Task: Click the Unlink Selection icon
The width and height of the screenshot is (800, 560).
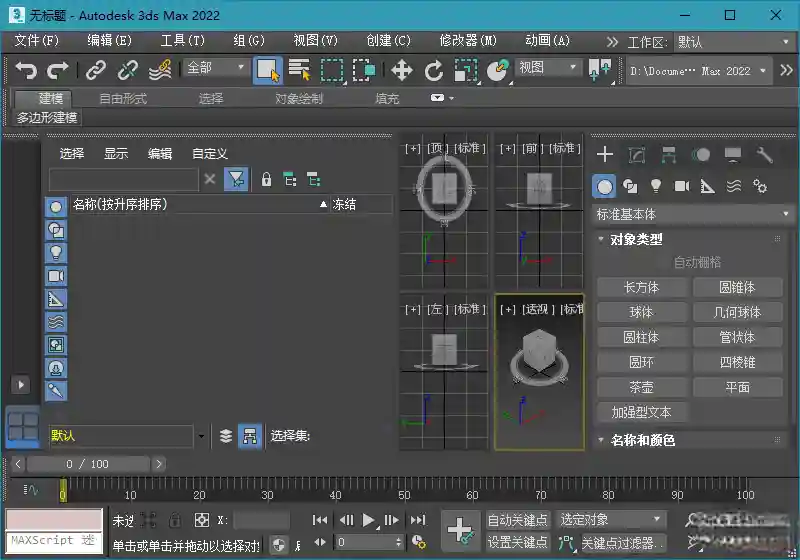Action: [x=128, y=69]
